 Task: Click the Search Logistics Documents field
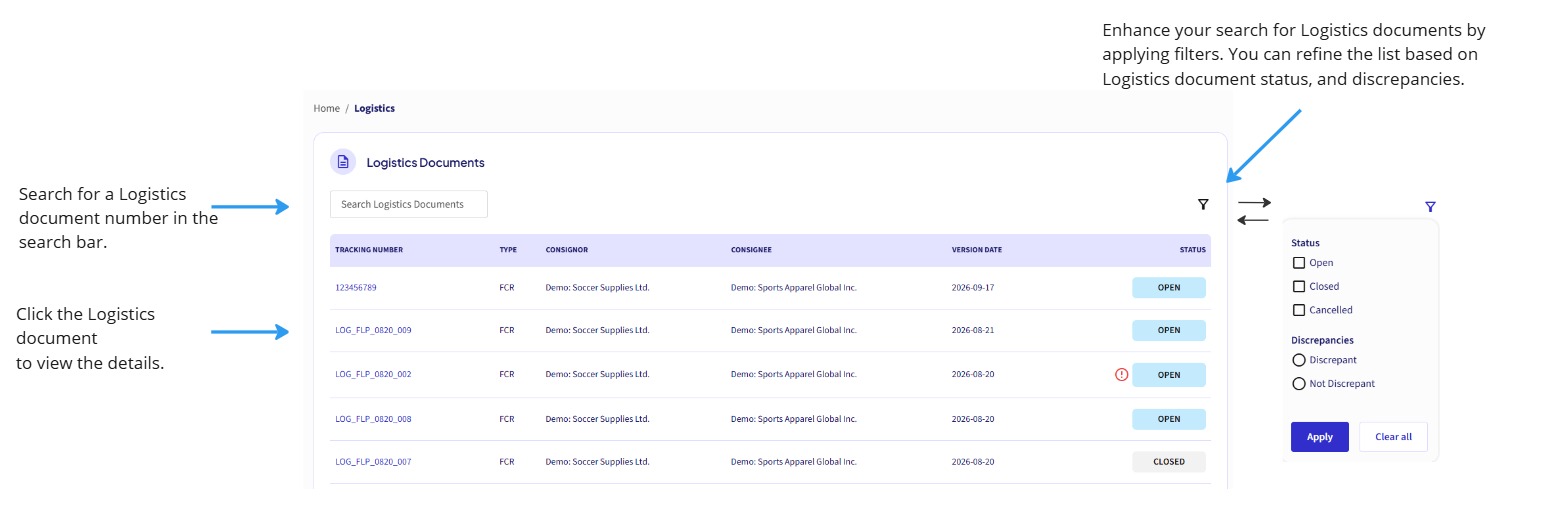tap(409, 204)
